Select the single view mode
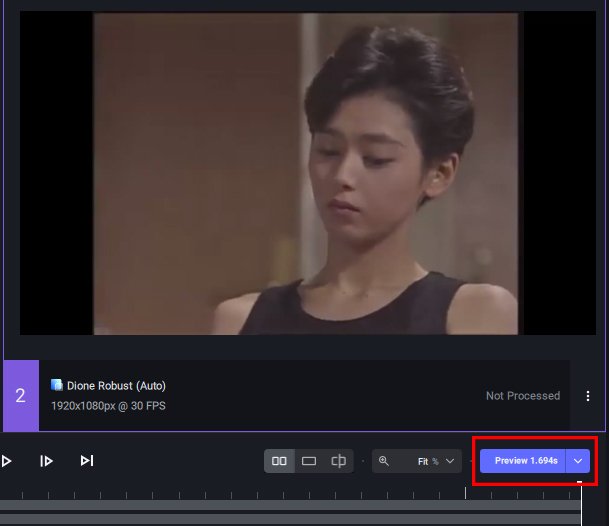The image size is (609, 526). click(309, 461)
